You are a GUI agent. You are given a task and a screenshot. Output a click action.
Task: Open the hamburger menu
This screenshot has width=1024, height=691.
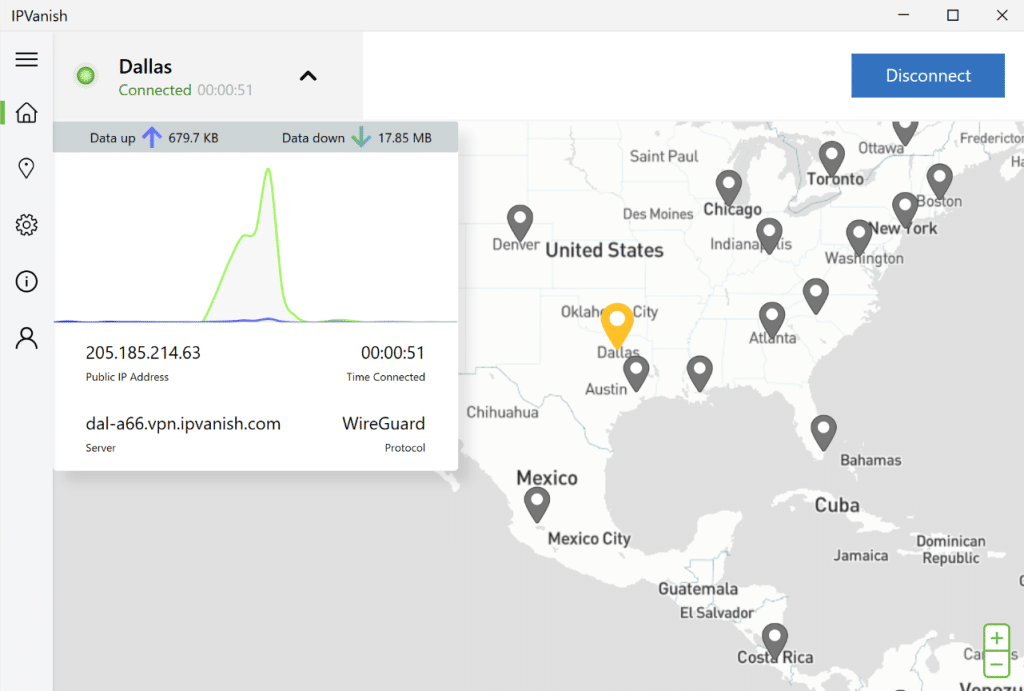26,59
